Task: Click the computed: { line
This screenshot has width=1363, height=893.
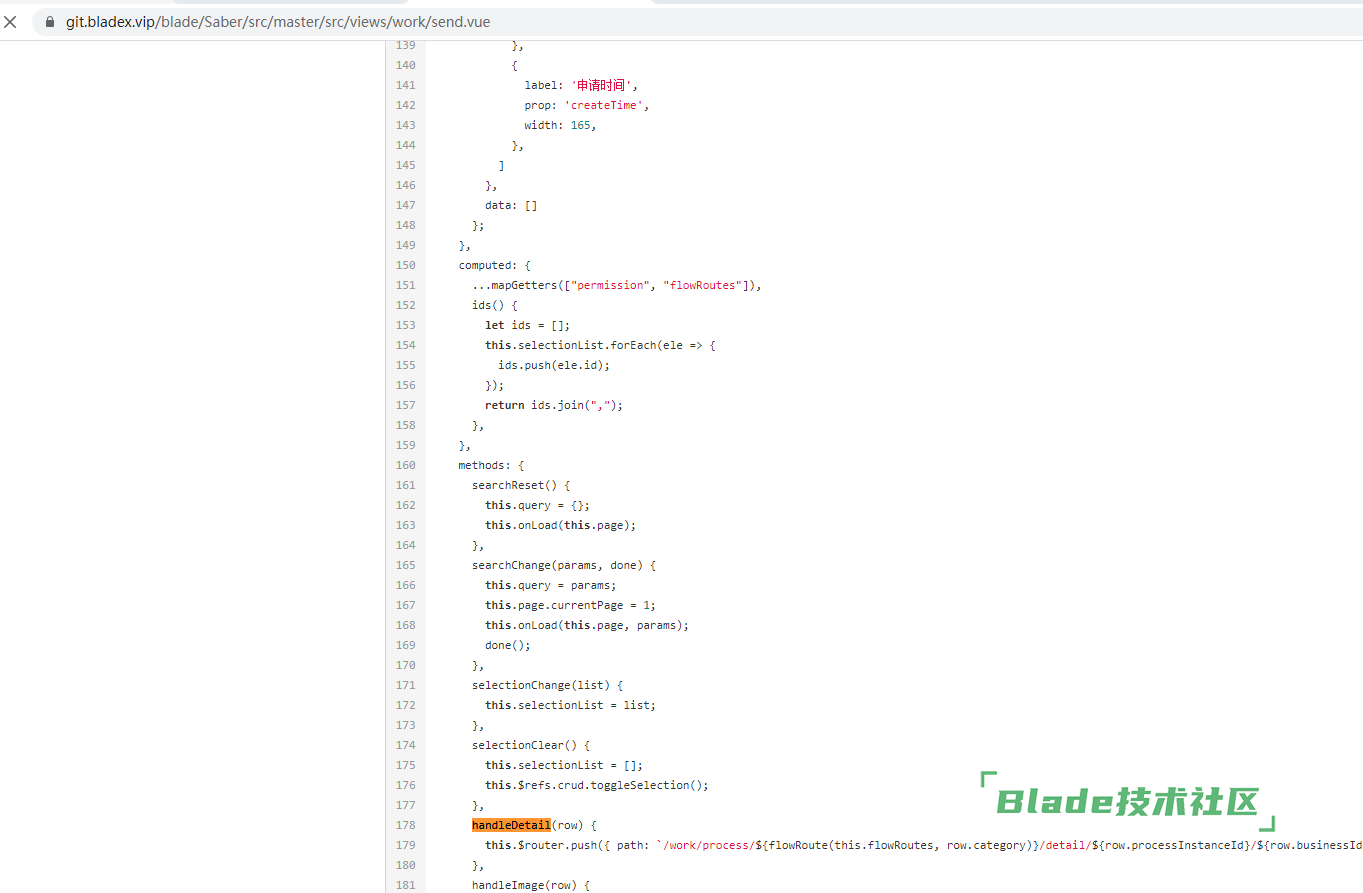Action: [x=495, y=265]
